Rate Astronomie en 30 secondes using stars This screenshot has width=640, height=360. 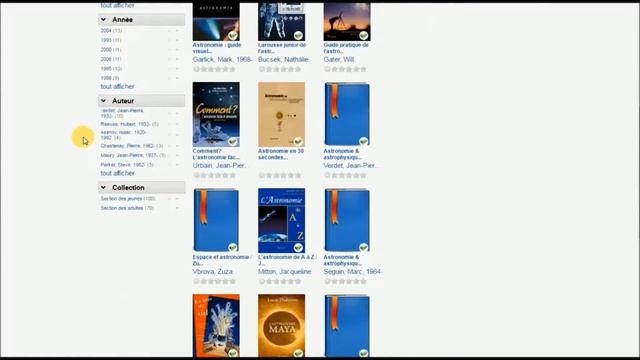pos(280,176)
